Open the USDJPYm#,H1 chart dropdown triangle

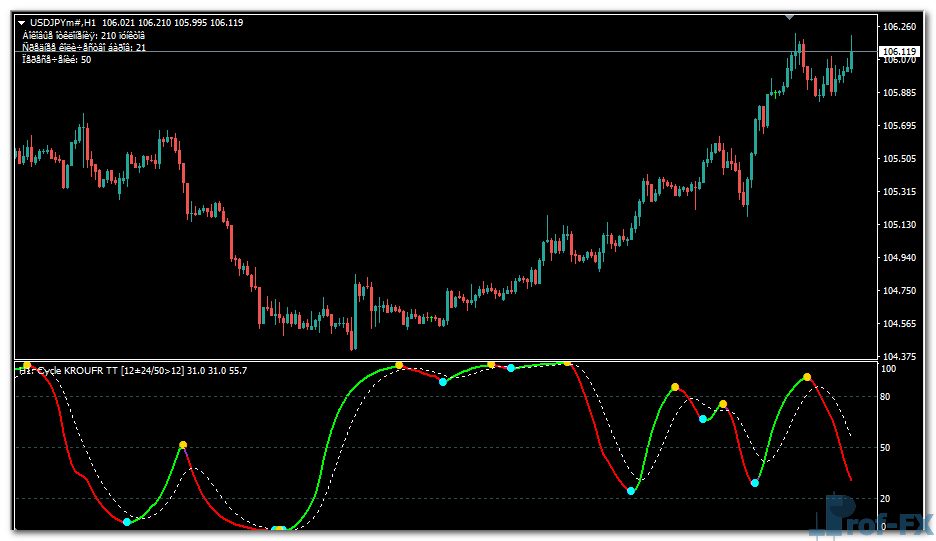click(21, 22)
